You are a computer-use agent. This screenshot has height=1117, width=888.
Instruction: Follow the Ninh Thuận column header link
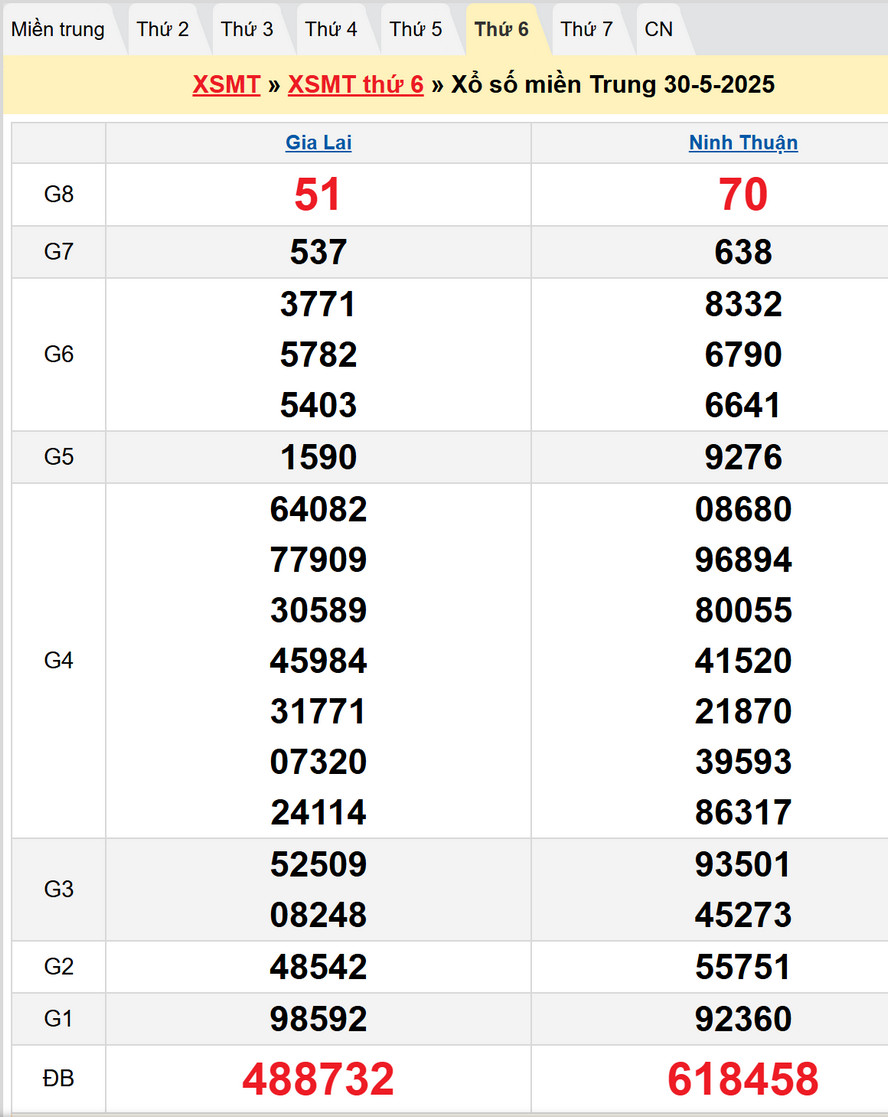pyautogui.click(x=743, y=143)
